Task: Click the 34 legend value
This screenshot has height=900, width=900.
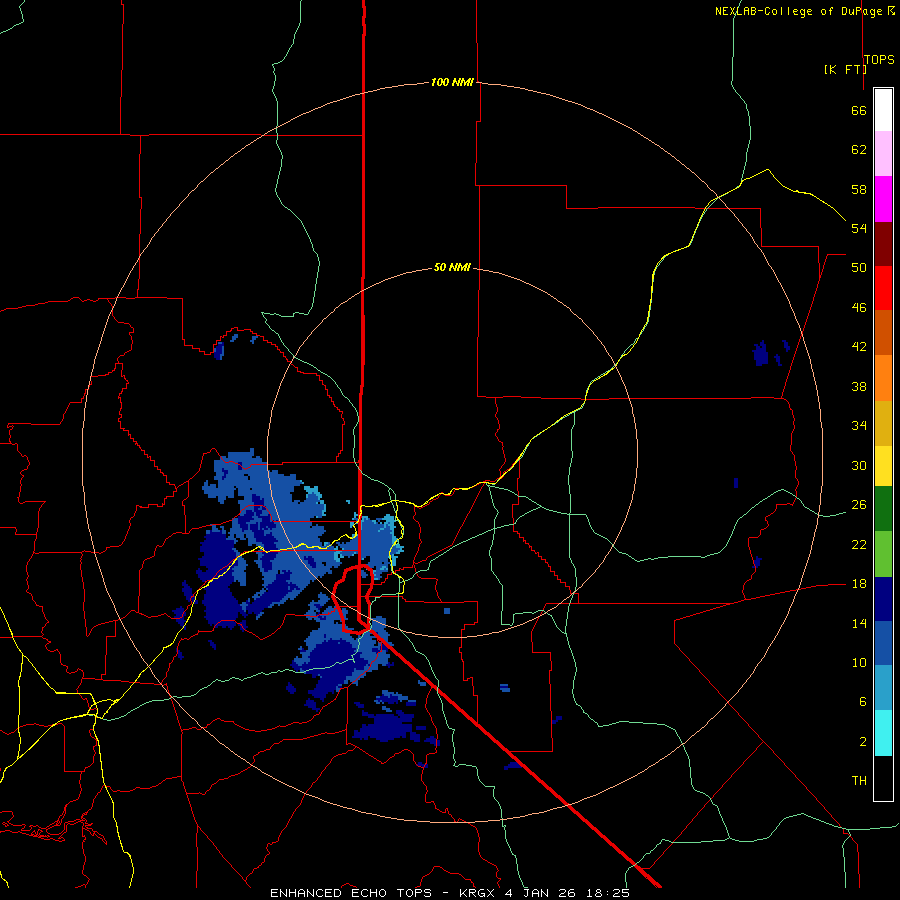Action: 859,425
